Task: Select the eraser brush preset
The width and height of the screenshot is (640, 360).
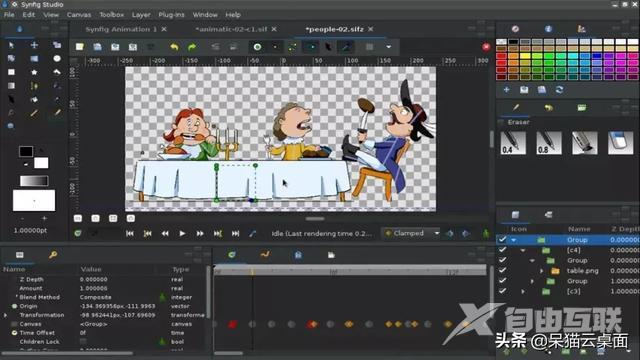Action: [x=620, y=142]
